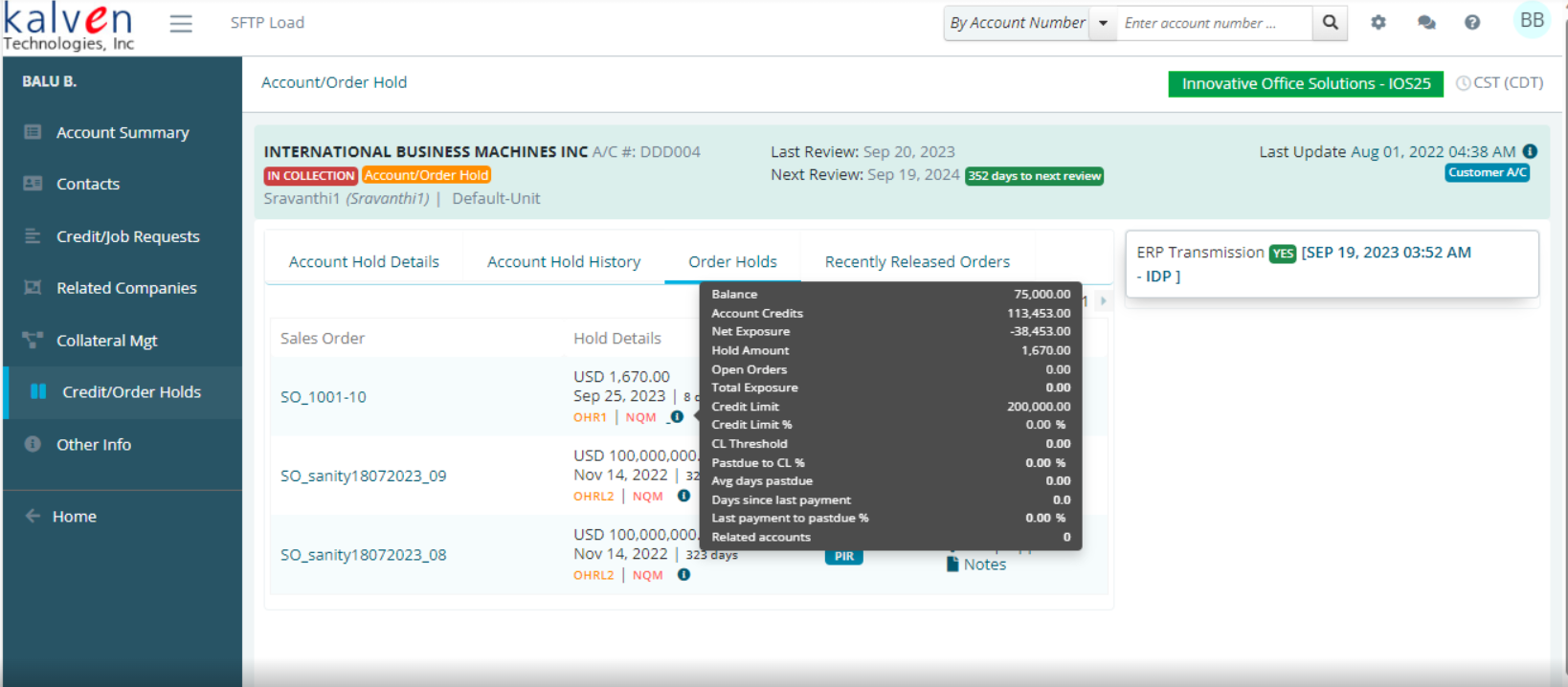The width and height of the screenshot is (1568, 687).
Task: Click the CST (CDT) clock icon
Action: [1463, 83]
